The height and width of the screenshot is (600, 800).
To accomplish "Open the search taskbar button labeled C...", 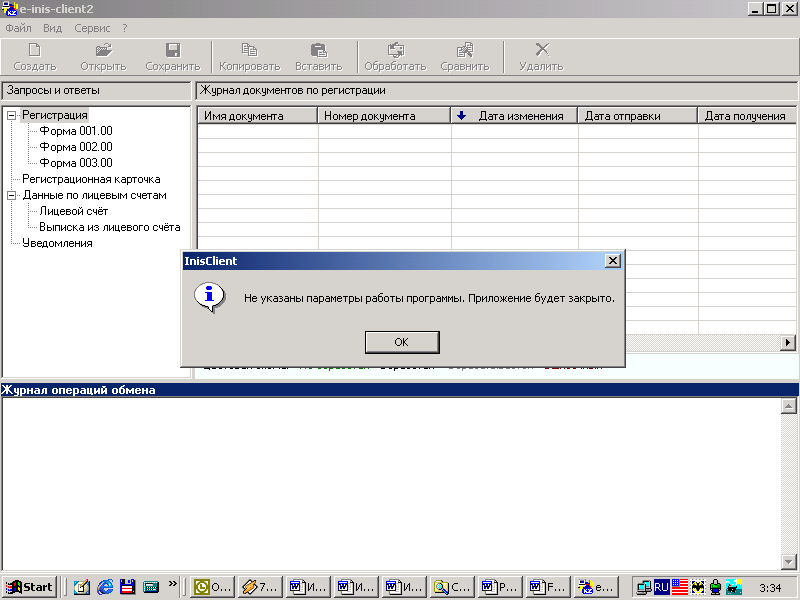I will [x=453, y=587].
